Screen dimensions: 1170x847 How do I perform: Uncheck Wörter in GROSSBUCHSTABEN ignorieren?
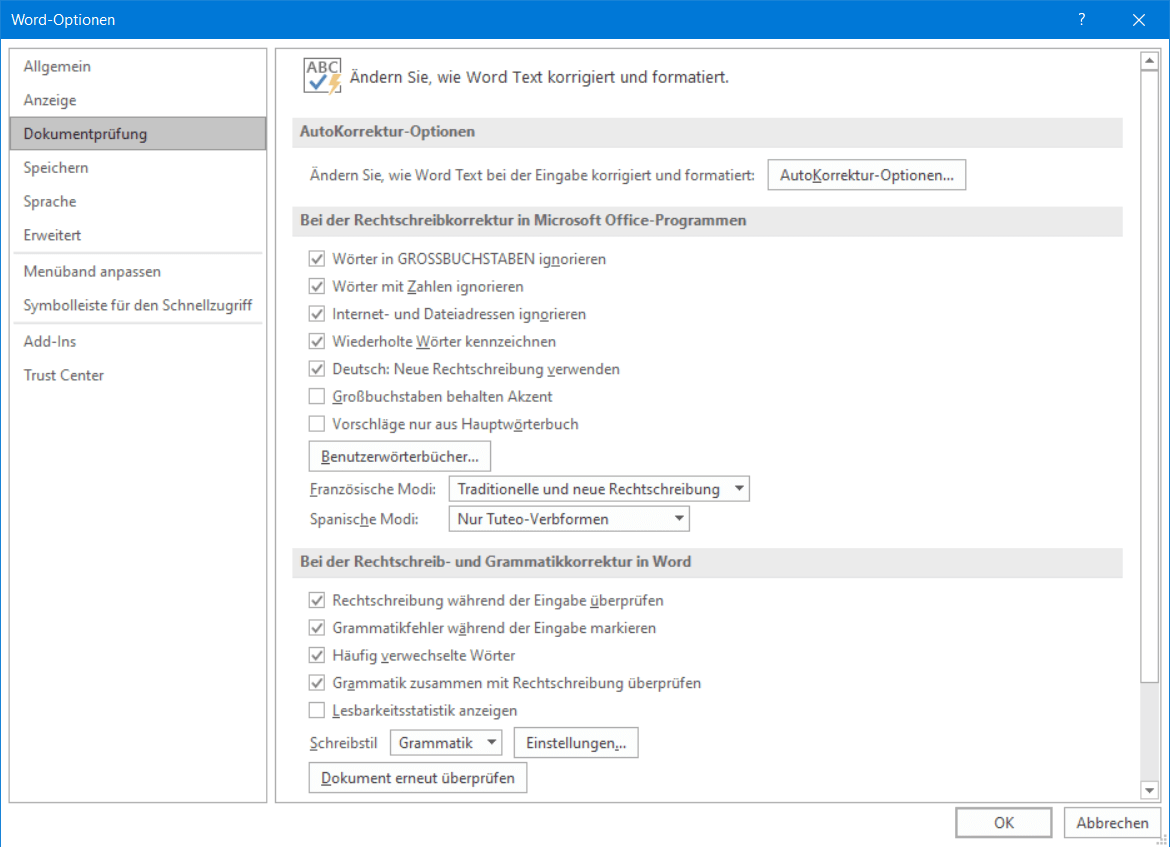tap(317, 259)
